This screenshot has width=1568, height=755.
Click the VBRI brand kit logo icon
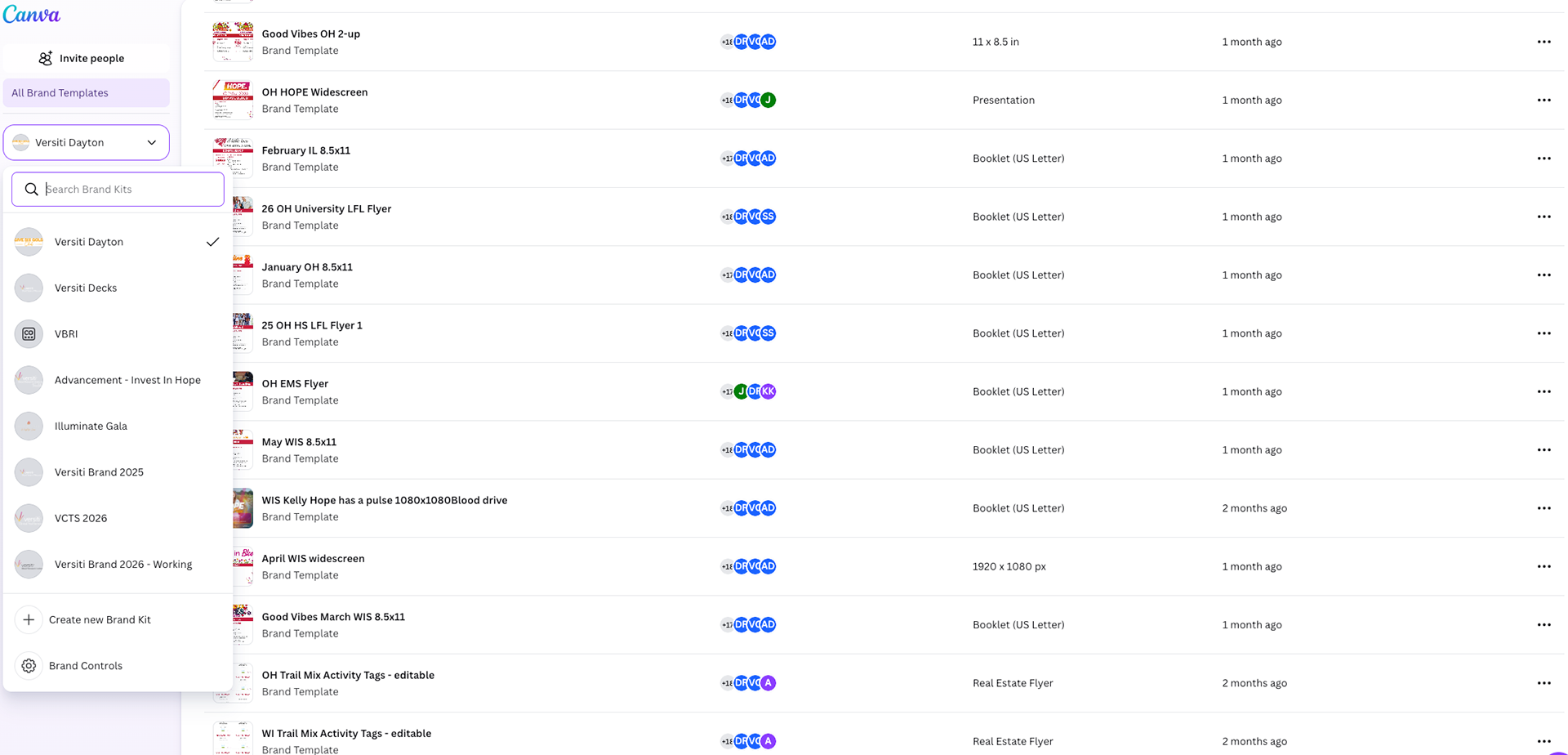tap(29, 333)
